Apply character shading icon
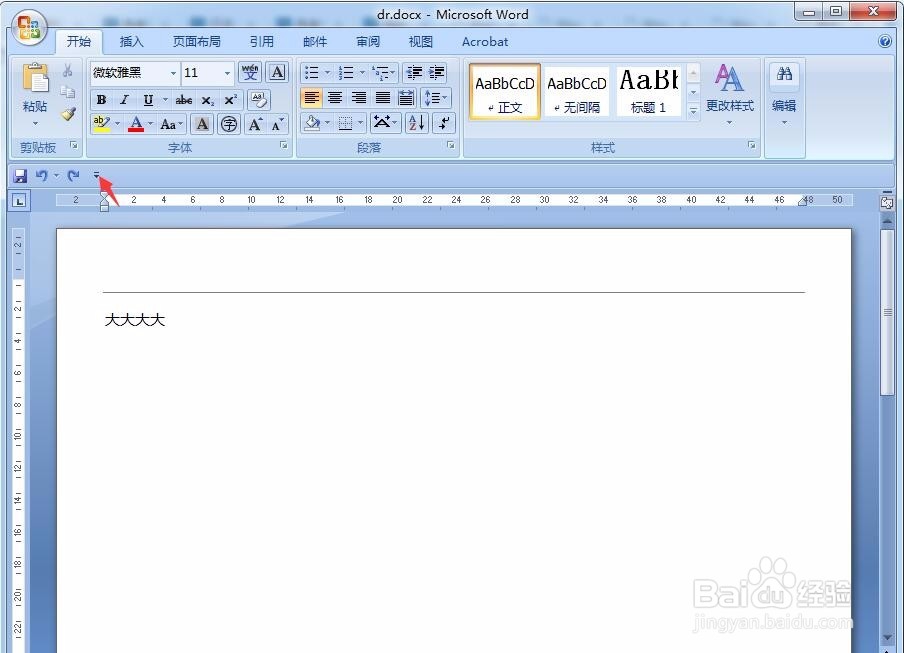Image resolution: width=904 pixels, height=653 pixels. coord(202,124)
